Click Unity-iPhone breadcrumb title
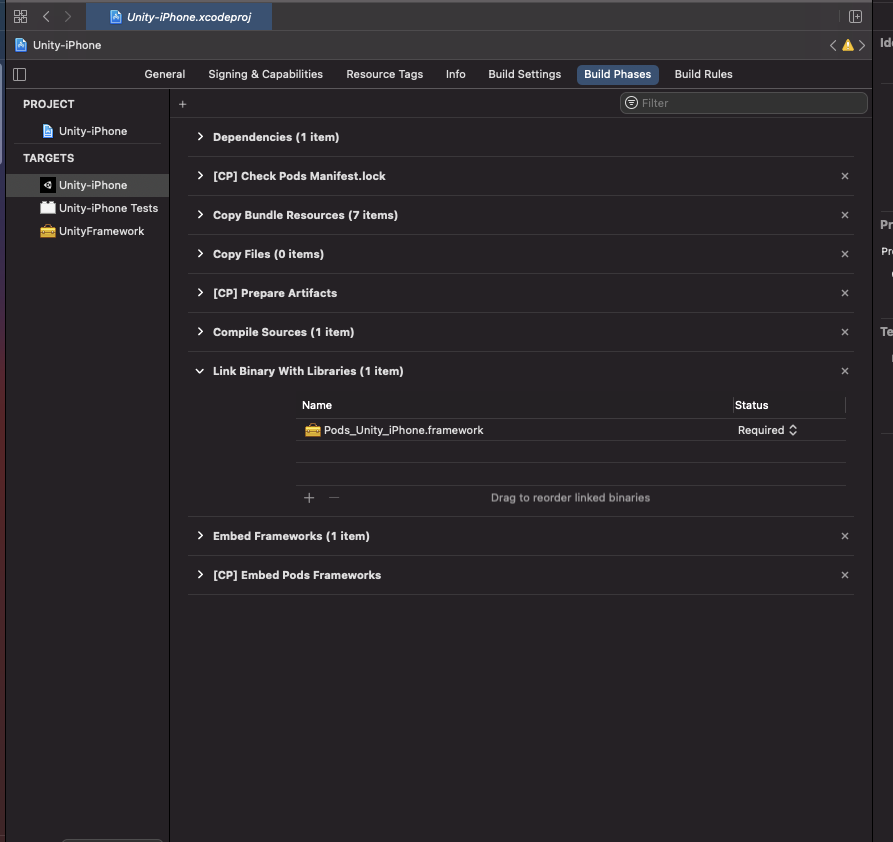893x842 pixels. (x=67, y=45)
